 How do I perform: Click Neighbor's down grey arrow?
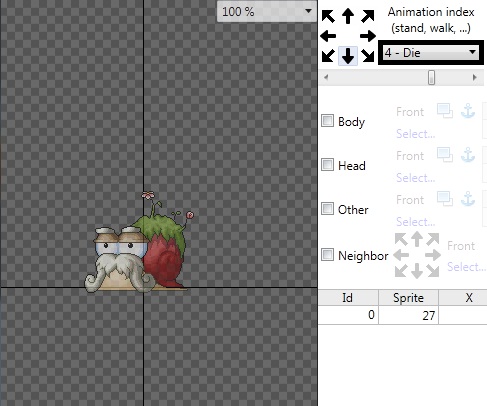pos(417,271)
